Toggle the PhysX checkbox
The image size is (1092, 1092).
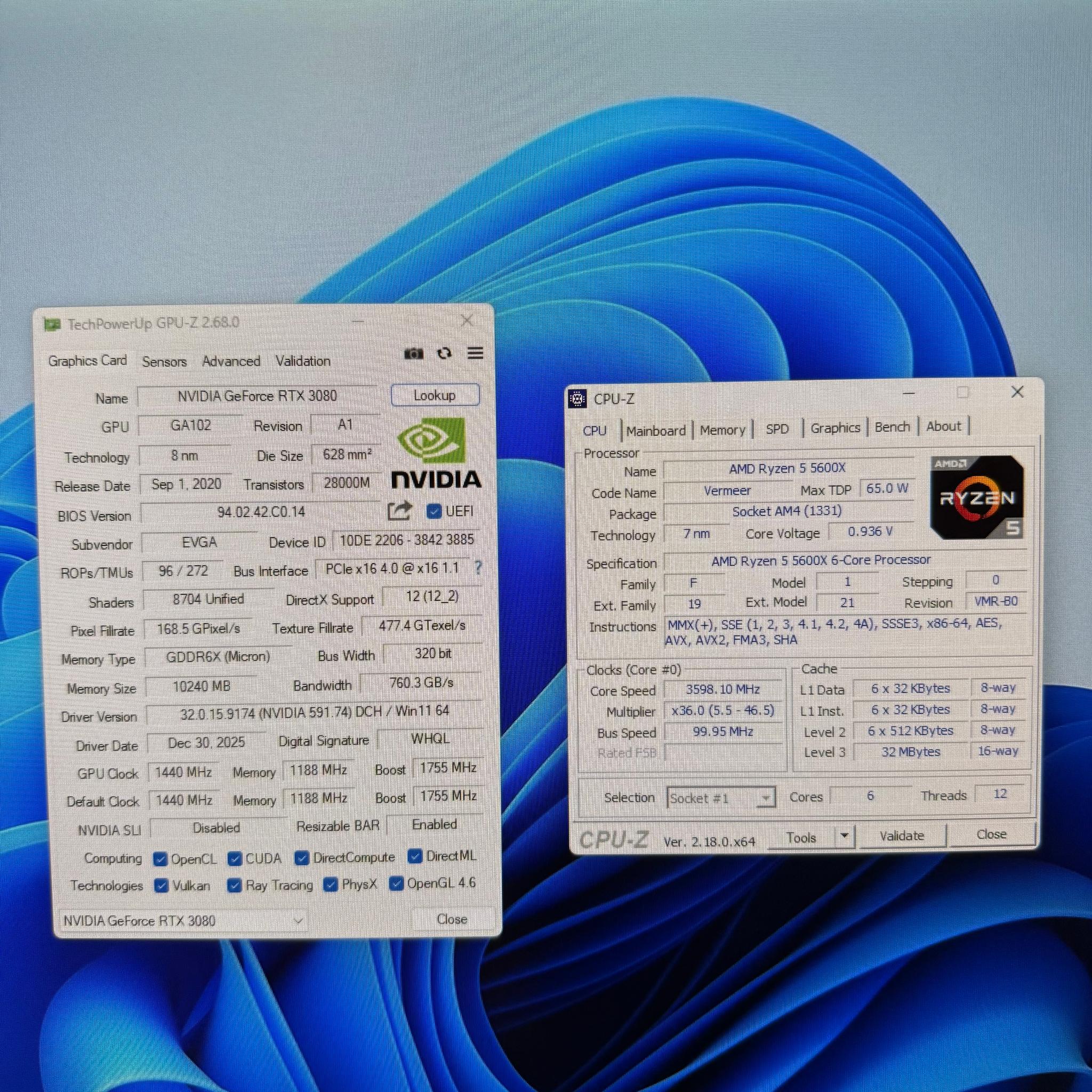(331, 884)
